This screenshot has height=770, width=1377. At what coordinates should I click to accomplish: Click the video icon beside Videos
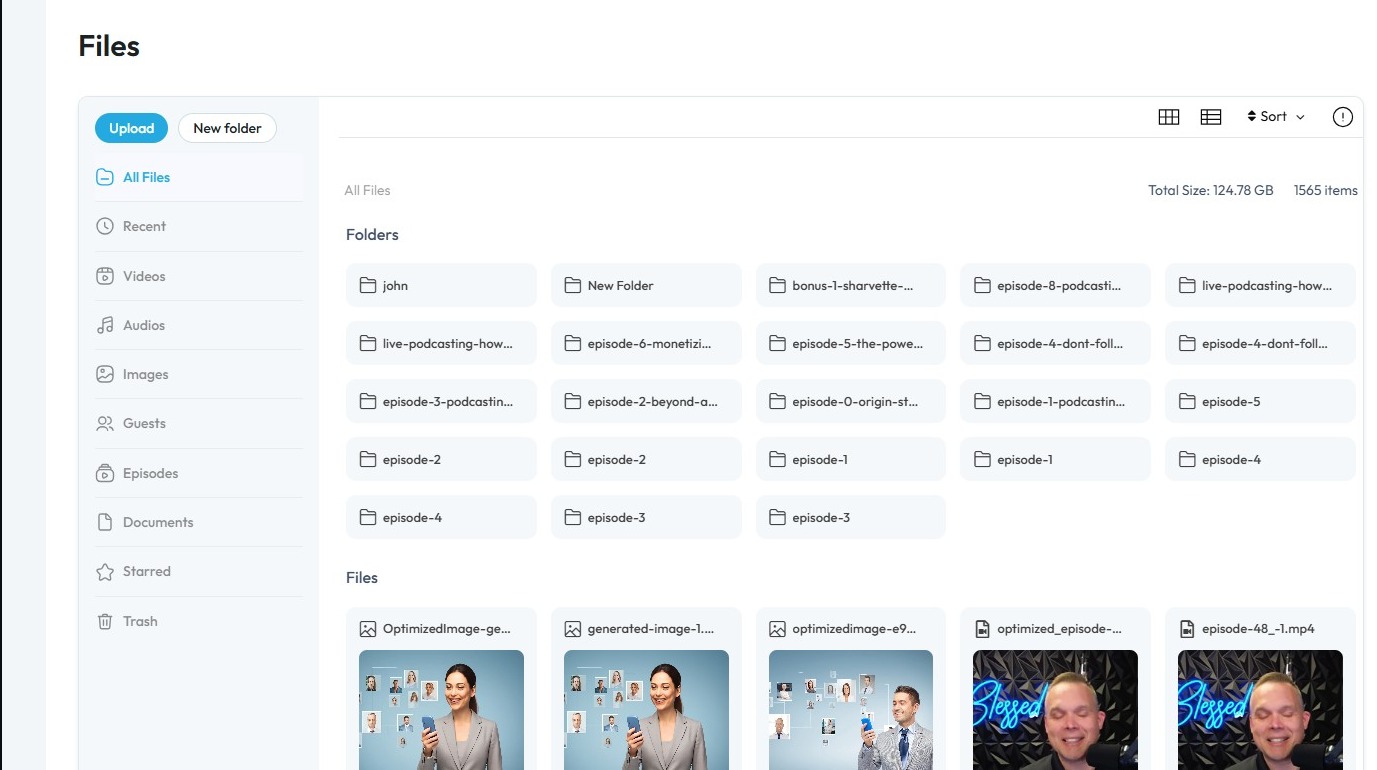(105, 276)
